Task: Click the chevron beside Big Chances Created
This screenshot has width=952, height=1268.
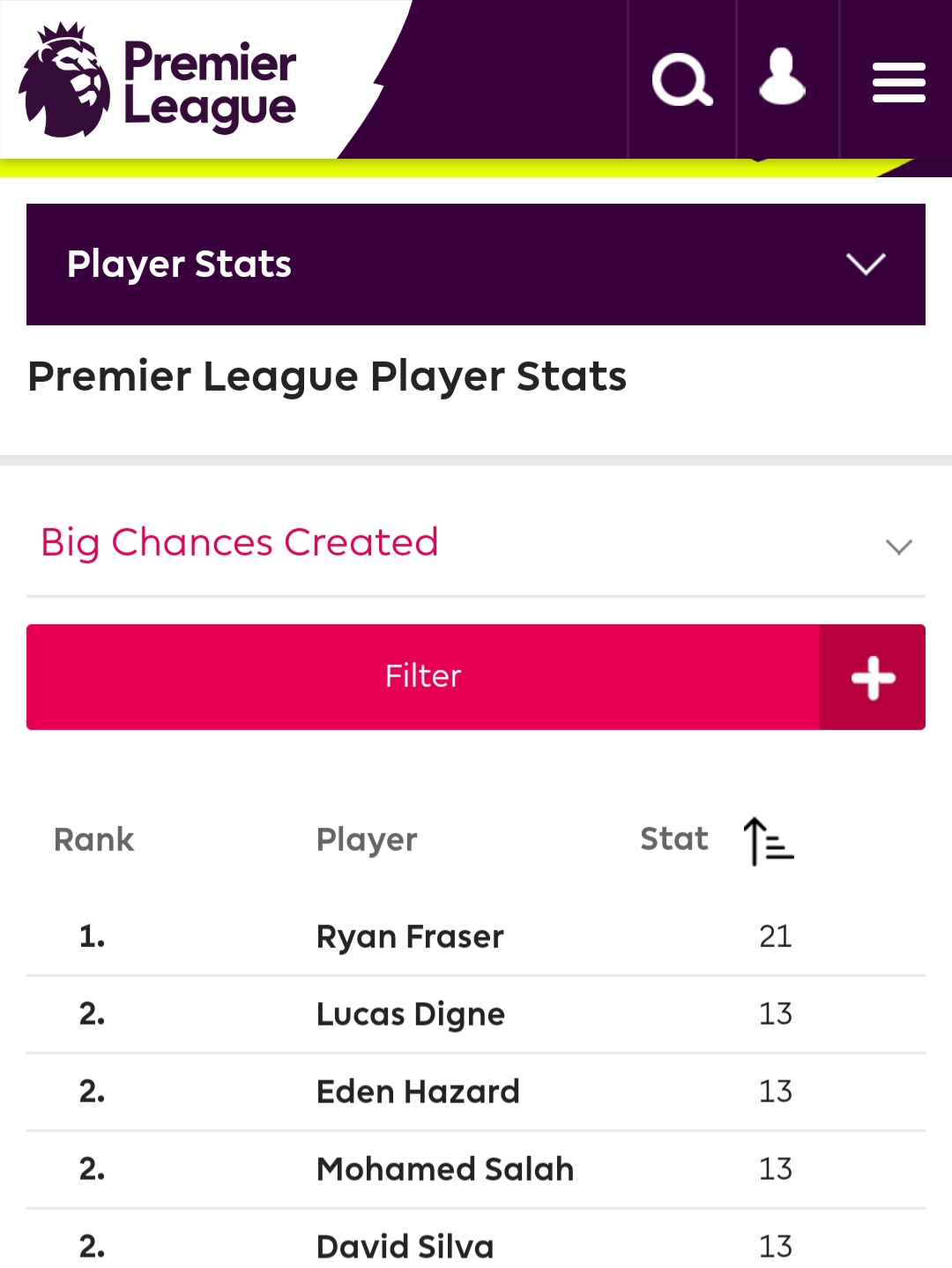Action: (898, 547)
